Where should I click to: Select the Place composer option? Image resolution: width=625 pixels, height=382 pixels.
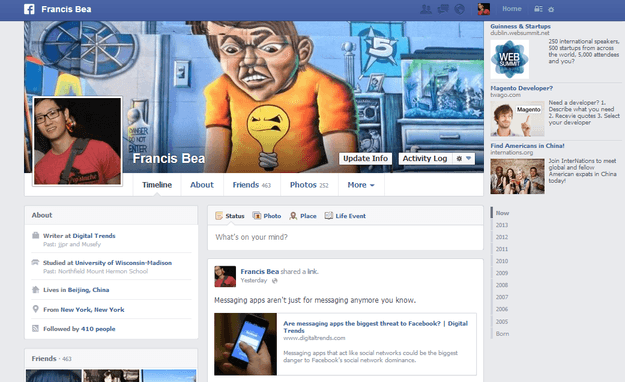pos(303,216)
